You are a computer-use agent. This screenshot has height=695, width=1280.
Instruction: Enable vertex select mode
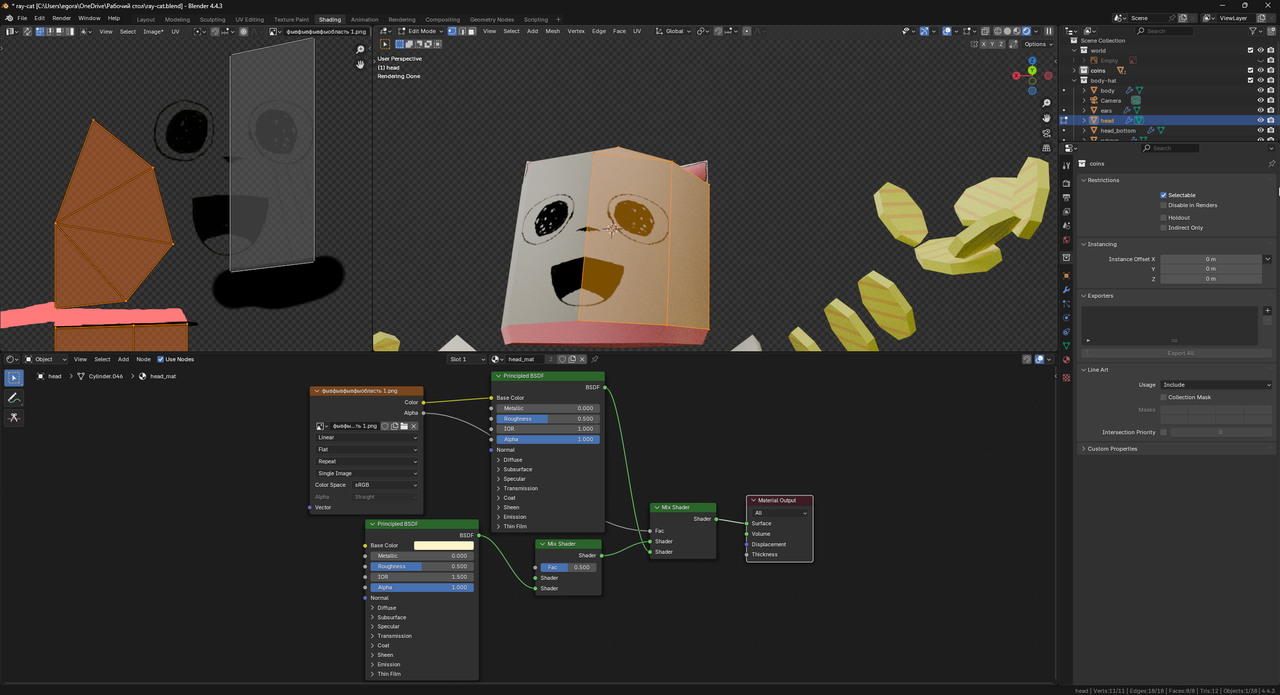click(452, 31)
